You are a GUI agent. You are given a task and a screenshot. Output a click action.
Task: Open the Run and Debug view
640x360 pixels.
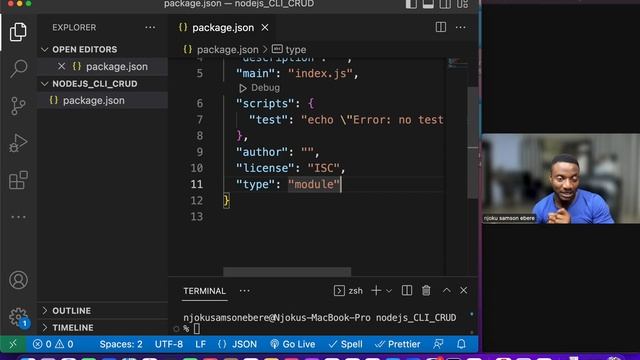click(x=18, y=143)
